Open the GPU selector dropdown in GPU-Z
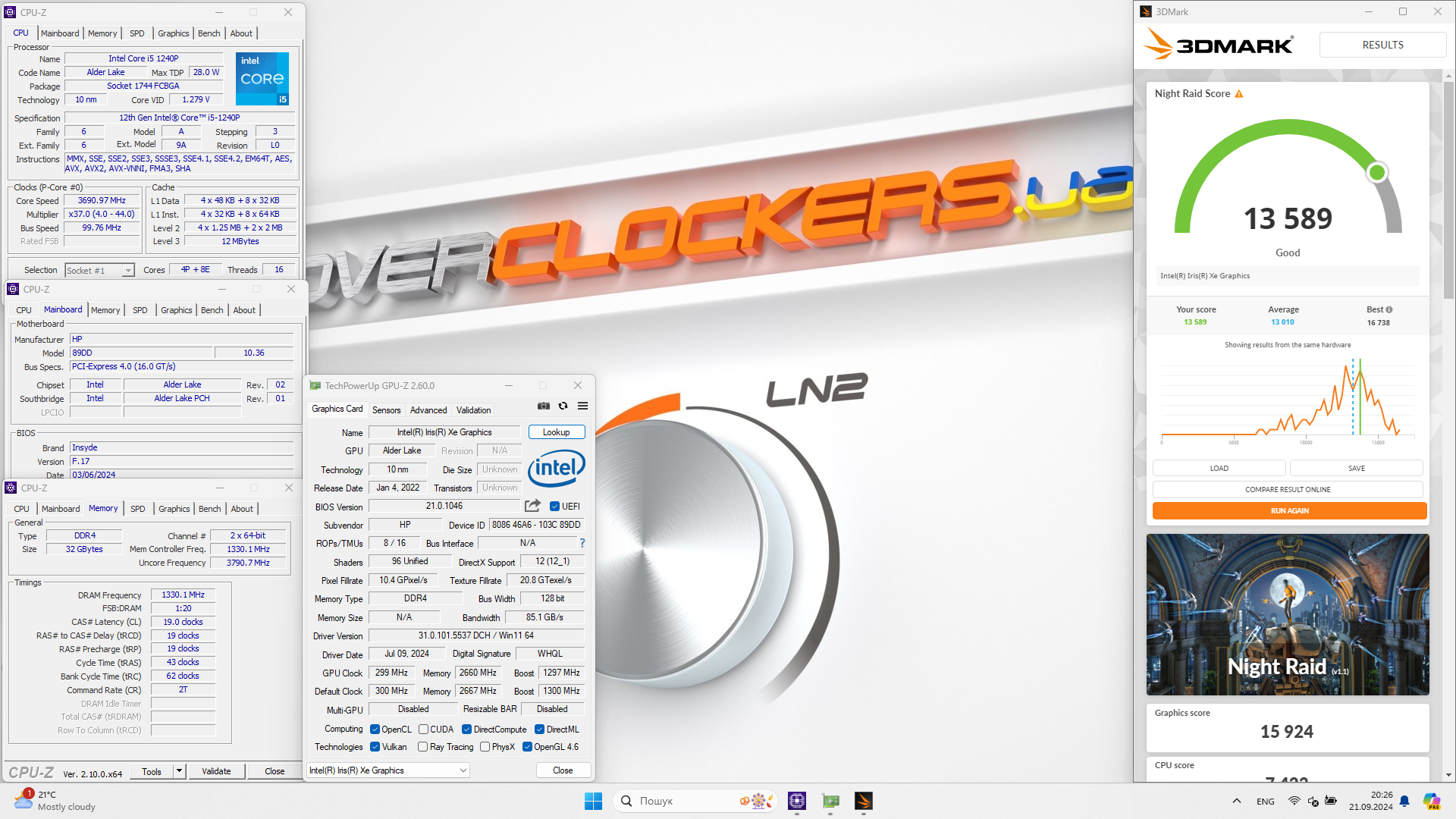Screen dimensions: 1456x819 pos(388,770)
